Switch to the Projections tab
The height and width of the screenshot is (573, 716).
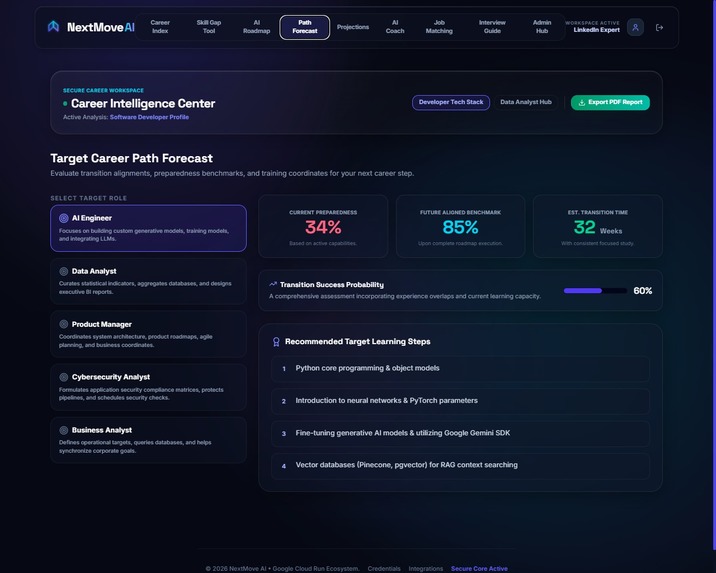353,27
